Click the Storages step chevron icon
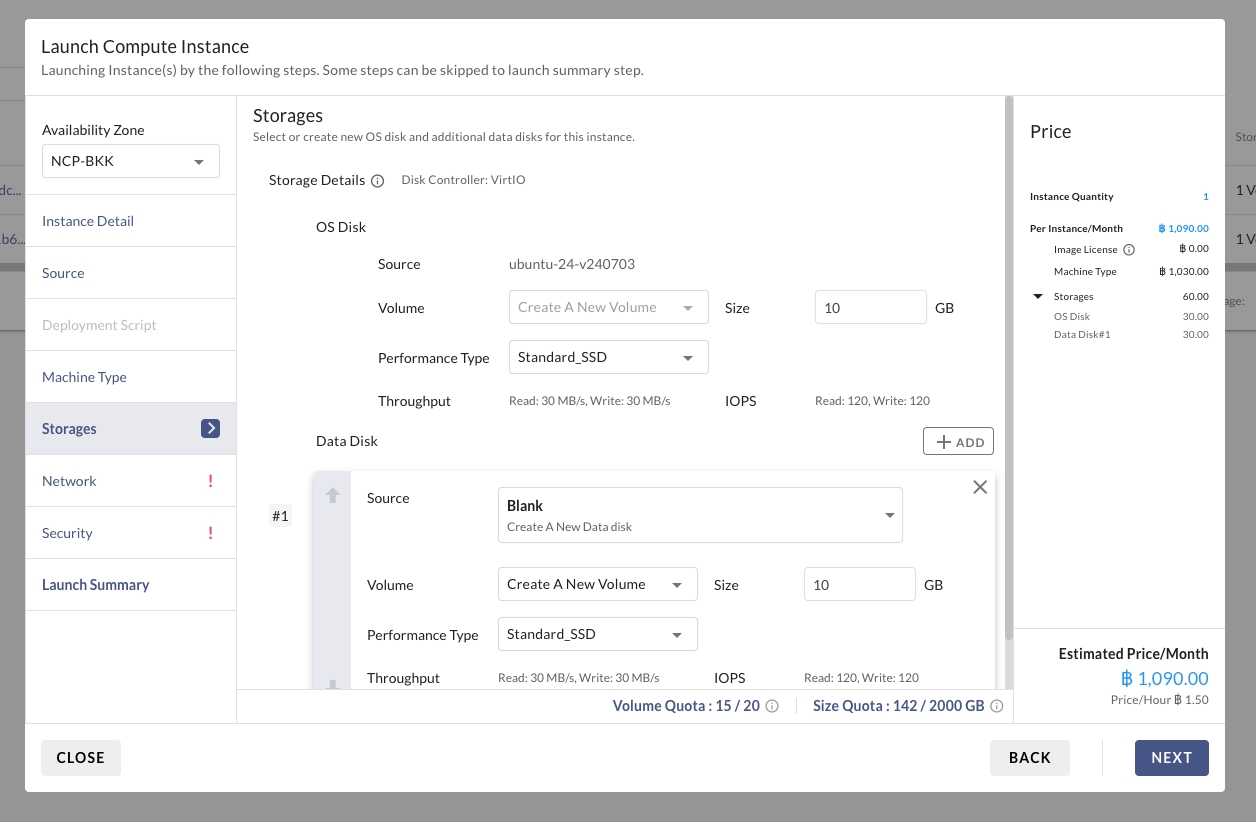 (x=210, y=429)
